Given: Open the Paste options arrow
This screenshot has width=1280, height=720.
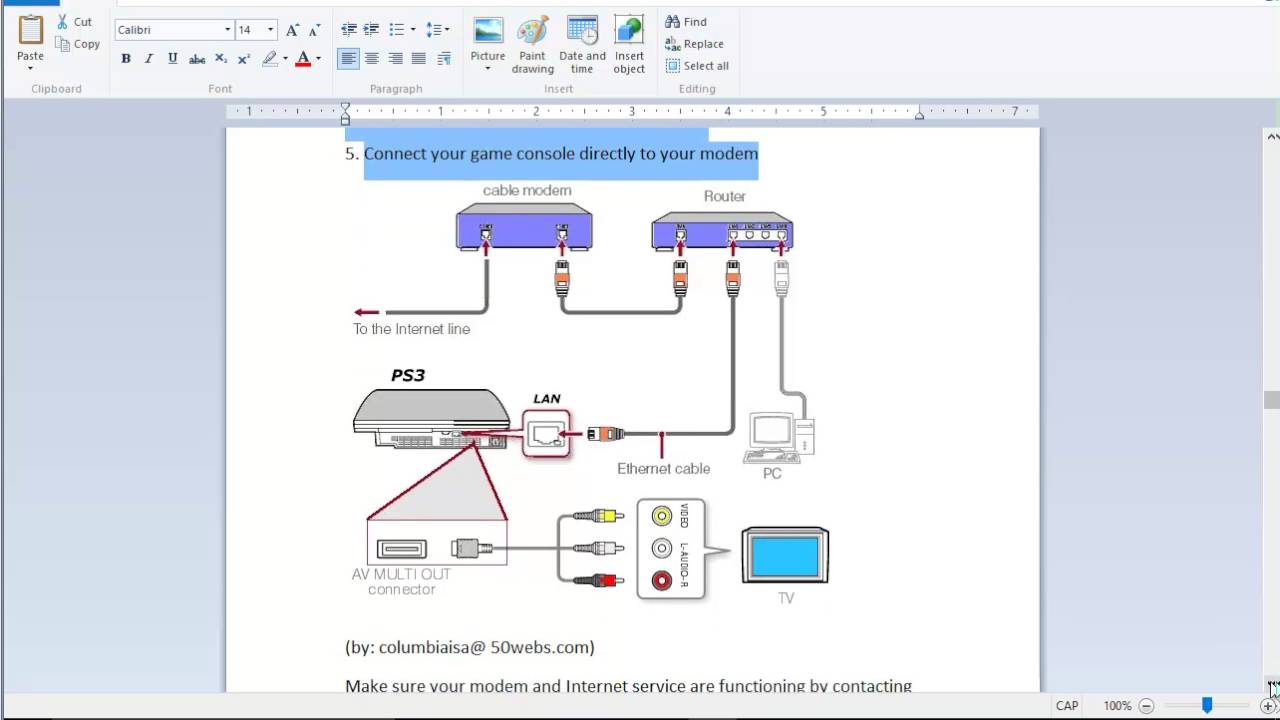Looking at the screenshot, I should 31,68.
